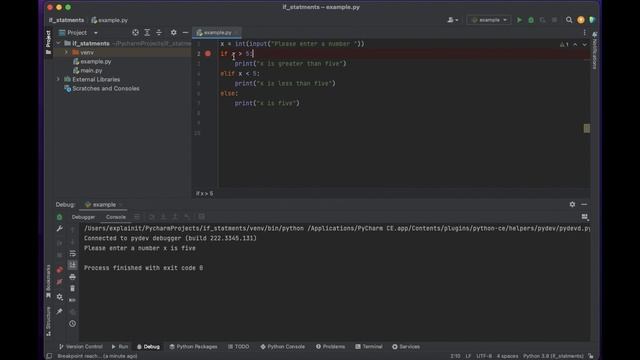Toggle mute breakpoints icon

tap(60, 282)
